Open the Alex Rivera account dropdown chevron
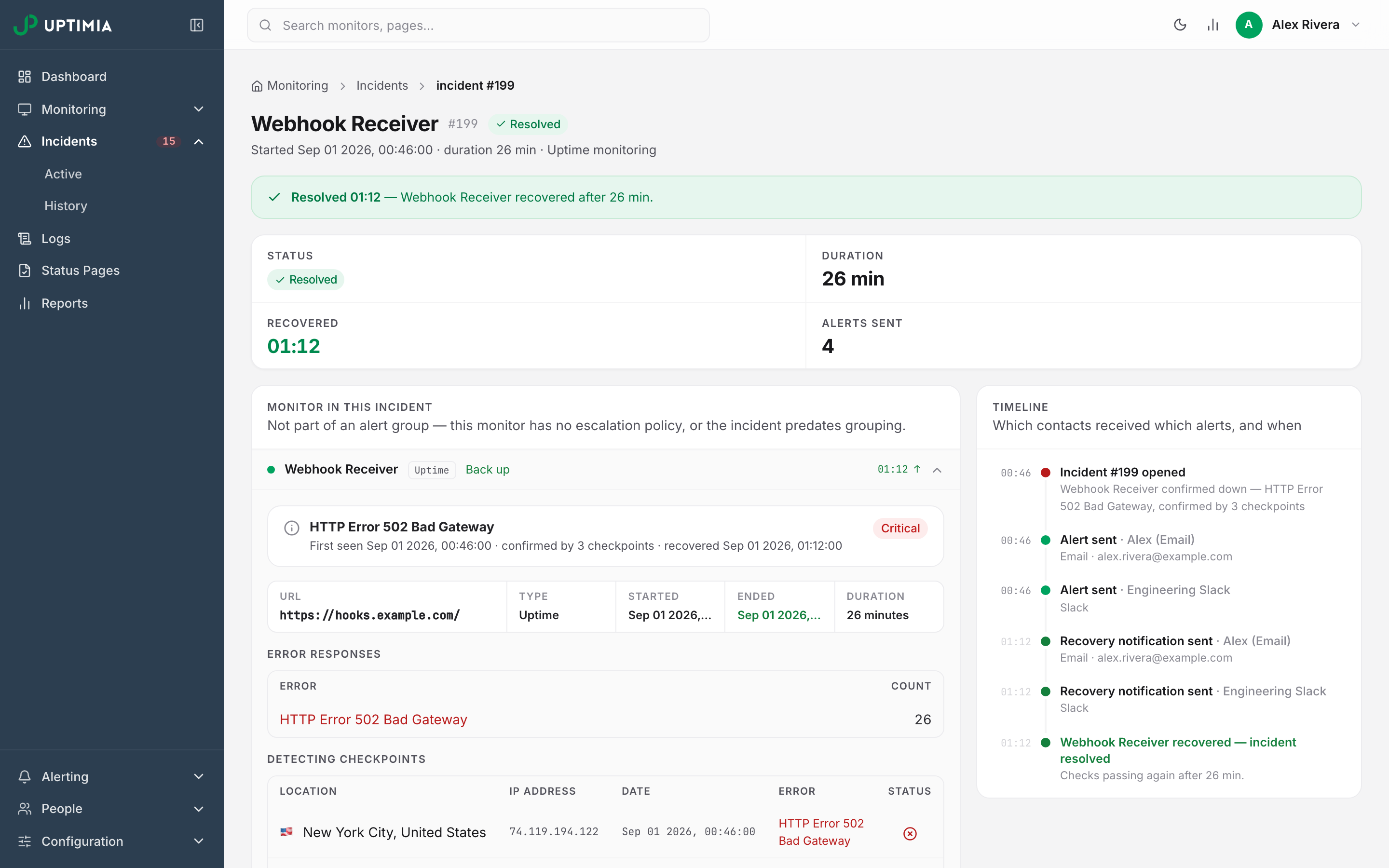Screen dimensions: 1389x868 (x=1356, y=25)
